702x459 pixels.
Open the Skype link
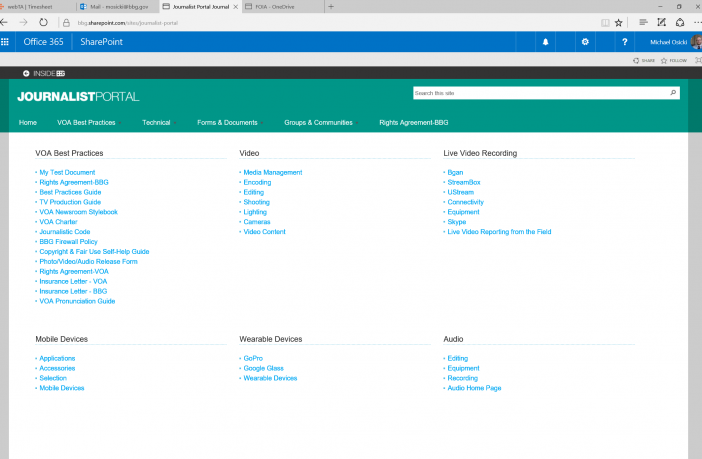pyautogui.click(x=457, y=222)
